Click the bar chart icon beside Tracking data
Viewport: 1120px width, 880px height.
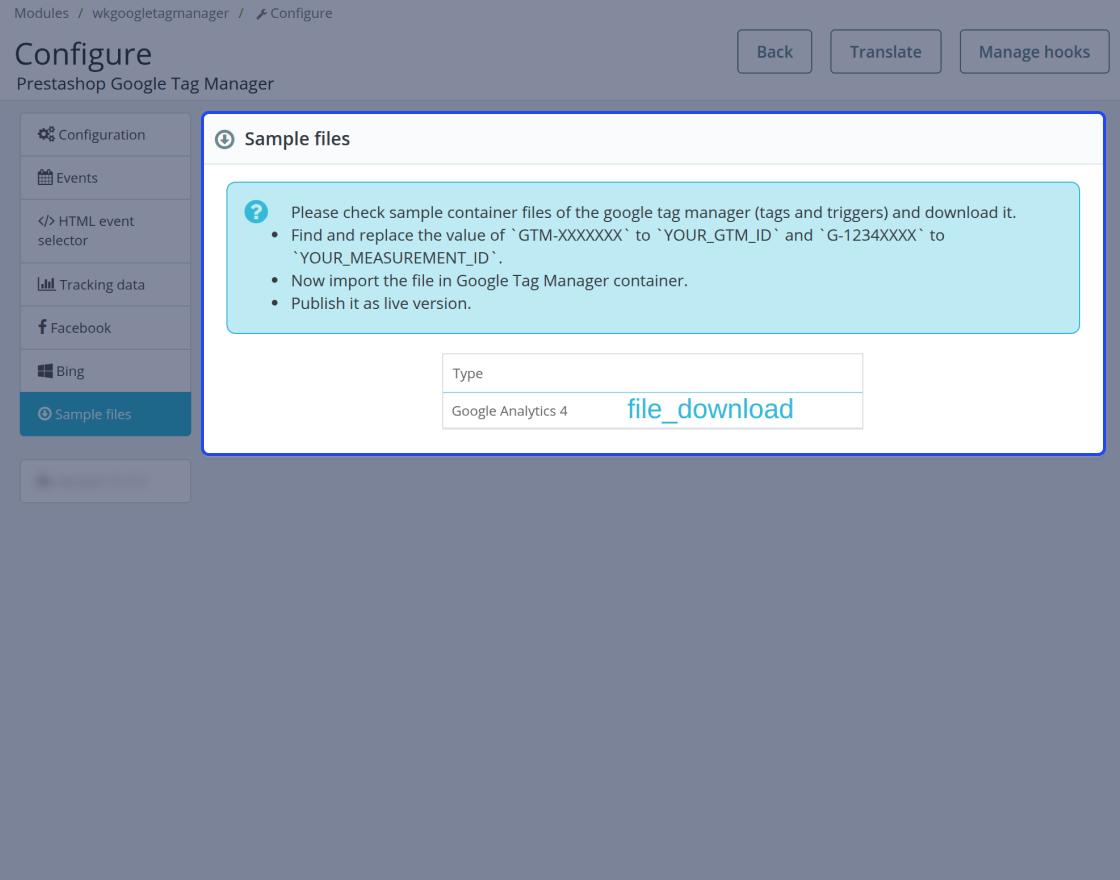point(46,284)
